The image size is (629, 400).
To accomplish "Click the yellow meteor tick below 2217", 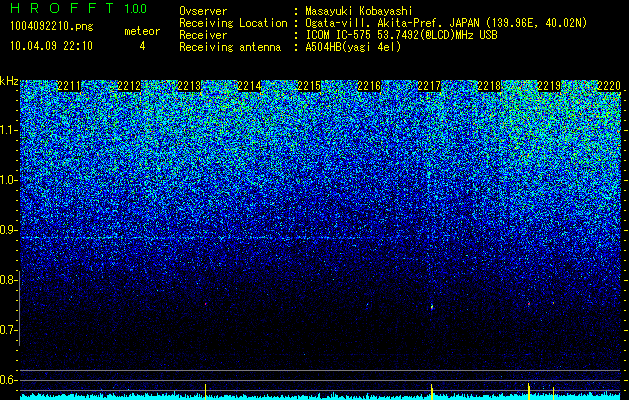I will [432, 392].
